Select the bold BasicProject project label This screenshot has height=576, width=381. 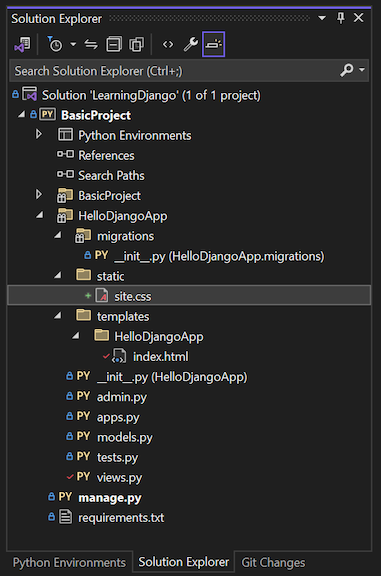pos(96,115)
